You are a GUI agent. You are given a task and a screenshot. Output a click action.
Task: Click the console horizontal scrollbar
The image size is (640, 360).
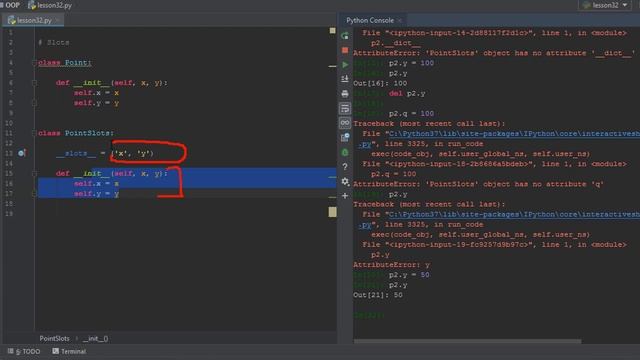click(x=467, y=341)
